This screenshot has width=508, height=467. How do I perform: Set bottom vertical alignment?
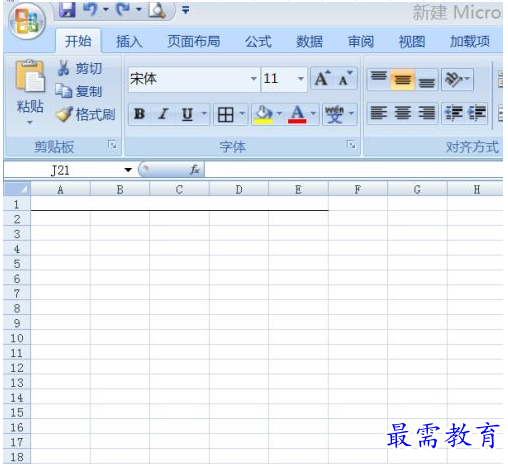[x=427, y=80]
